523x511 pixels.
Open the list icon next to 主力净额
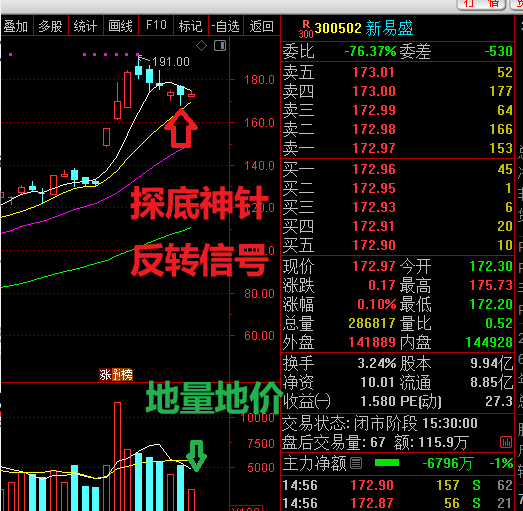coord(356,463)
